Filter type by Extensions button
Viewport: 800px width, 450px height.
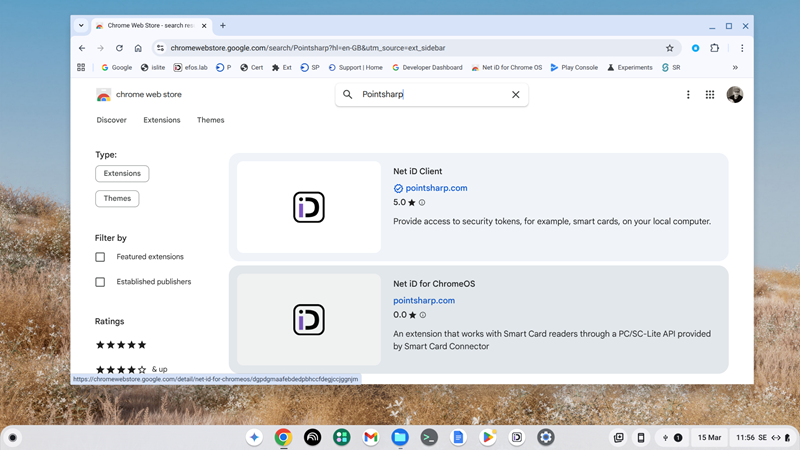[x=122, y=174]
